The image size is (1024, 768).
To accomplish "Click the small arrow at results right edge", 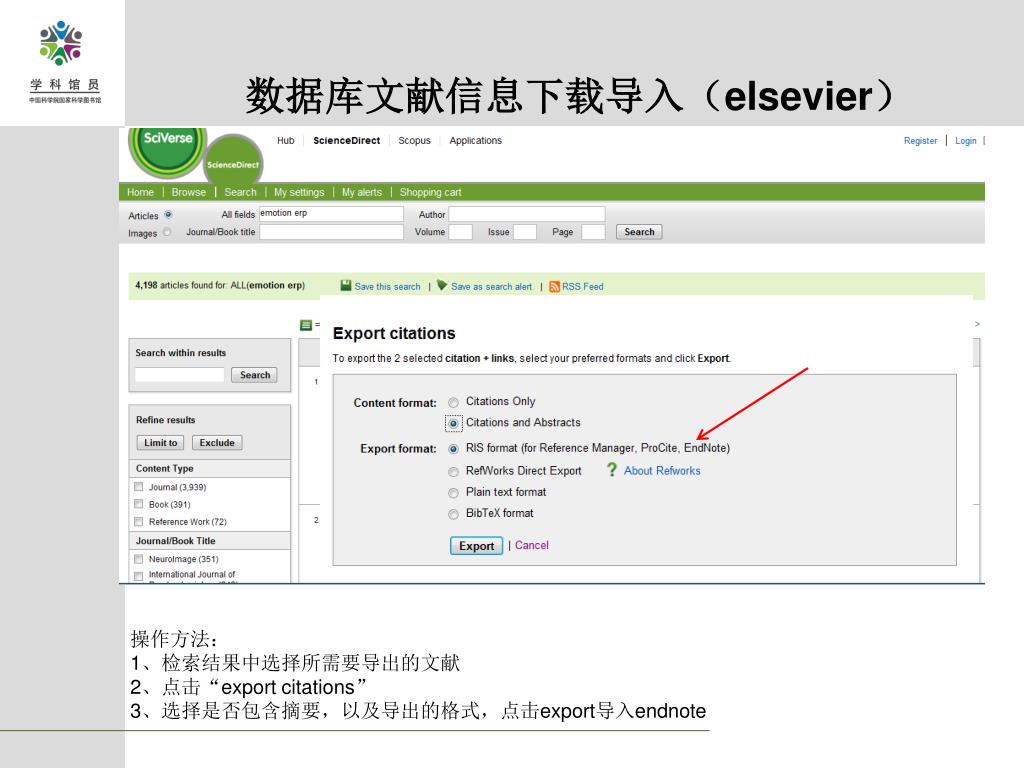I will pyautogui.click(x=977, y=324).
